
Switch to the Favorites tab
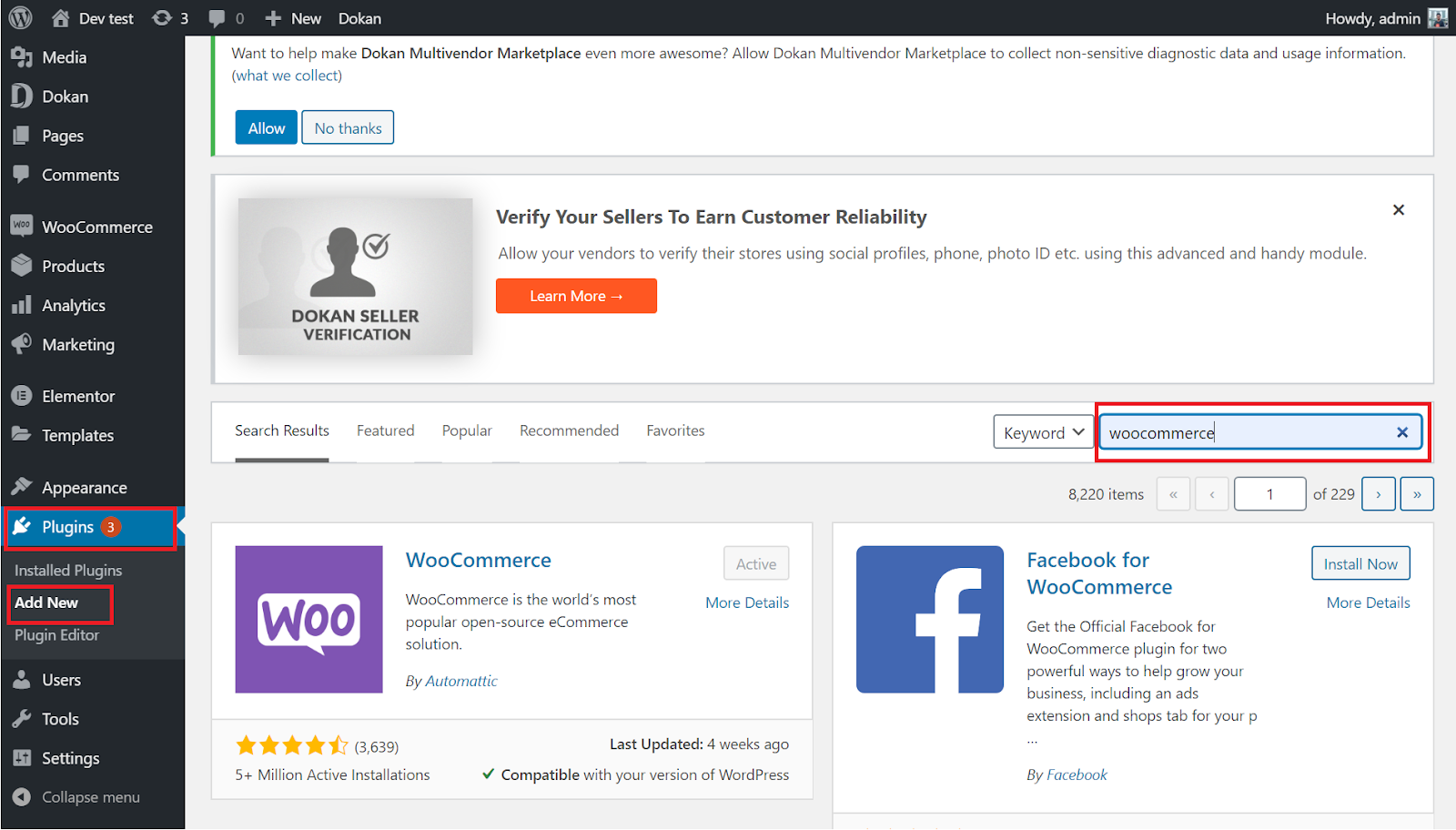coord(676,430)
